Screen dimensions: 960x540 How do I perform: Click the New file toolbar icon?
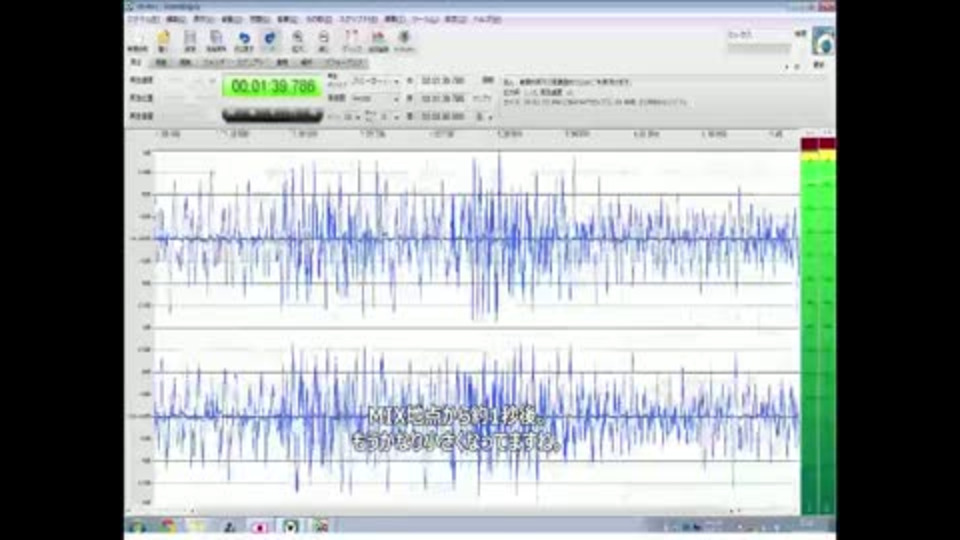[137, 40]
